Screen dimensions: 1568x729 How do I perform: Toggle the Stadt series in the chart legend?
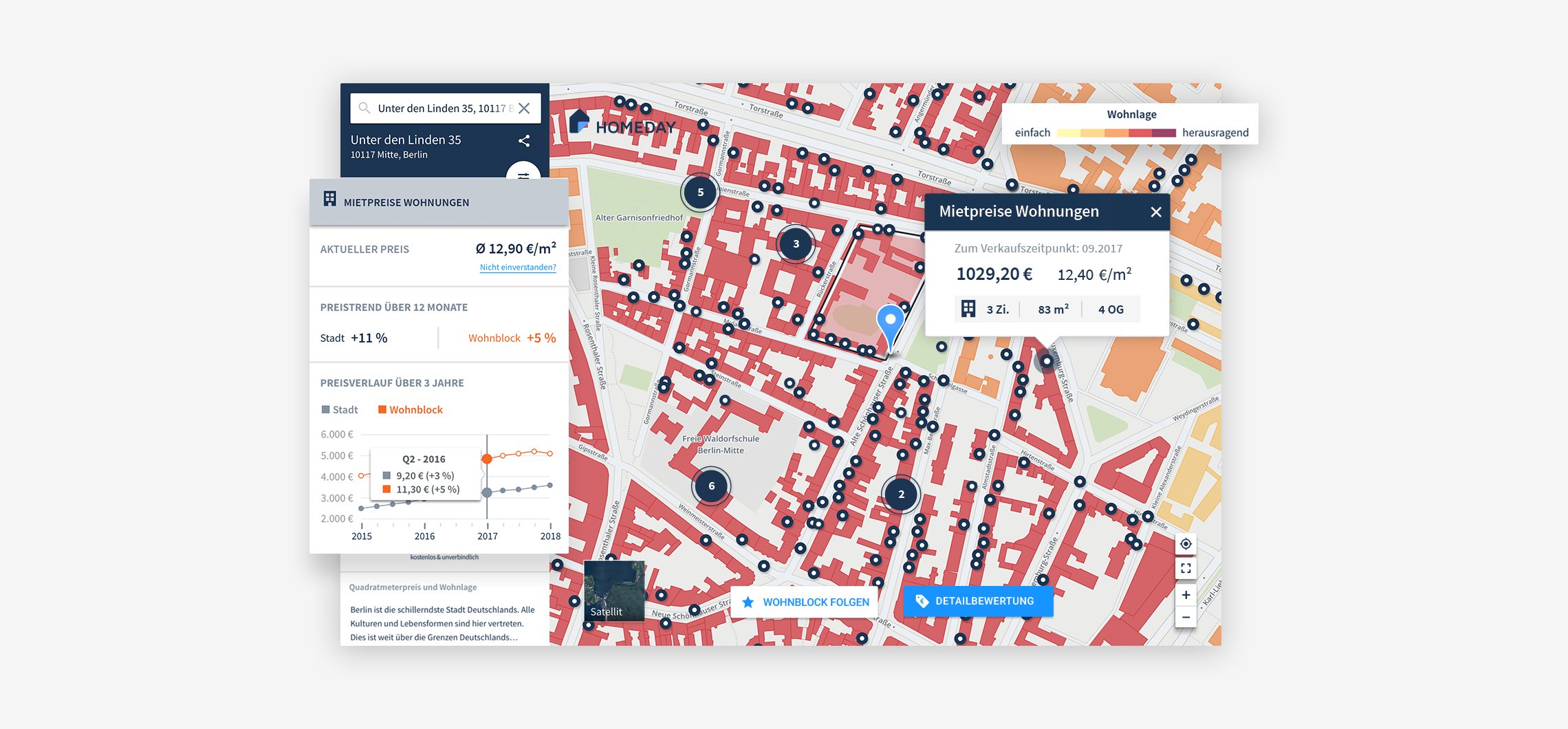pyautogui.click(x=338, y=409)
